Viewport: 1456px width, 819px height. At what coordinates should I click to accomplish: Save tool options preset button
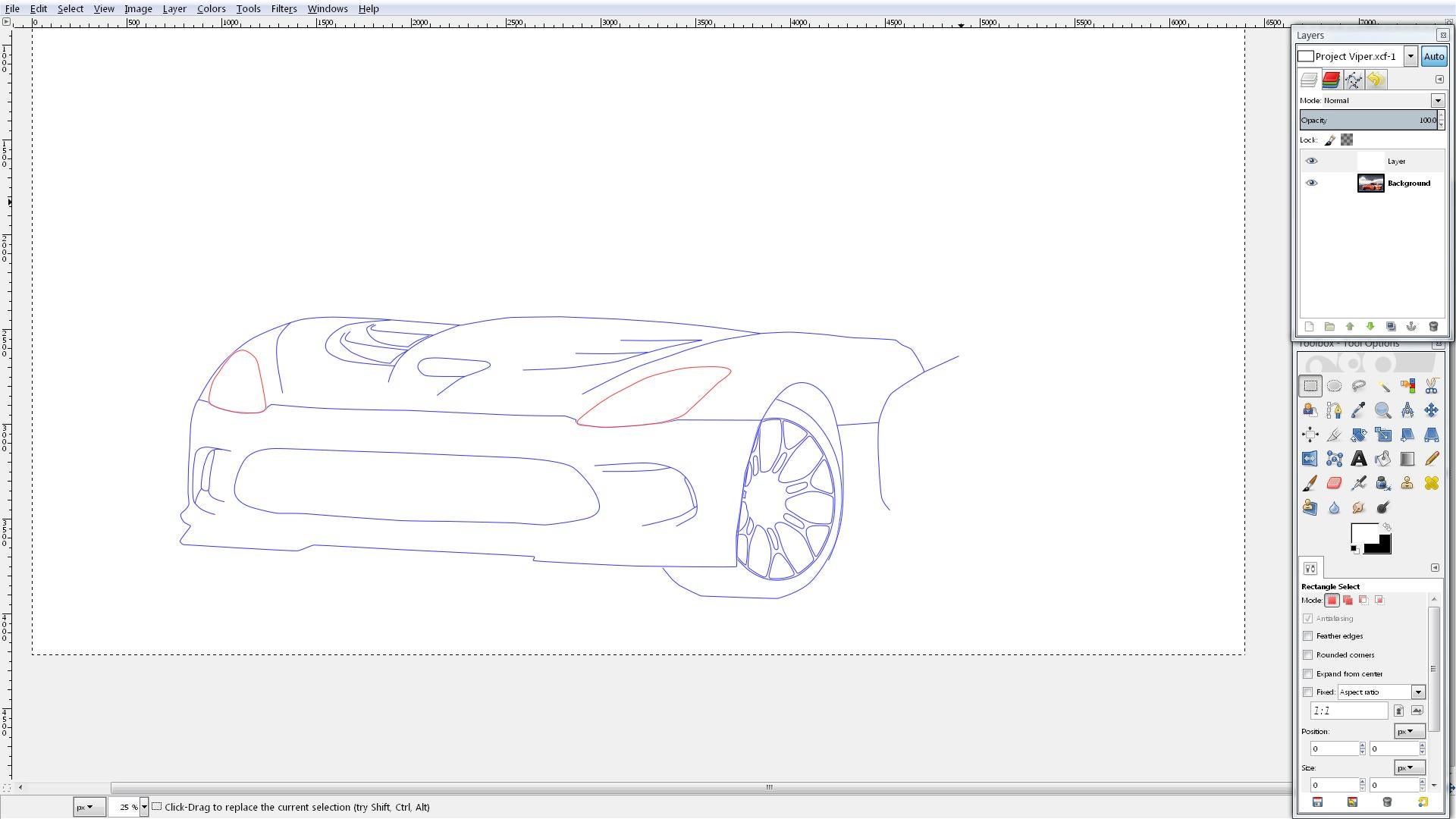point(1317,802)
